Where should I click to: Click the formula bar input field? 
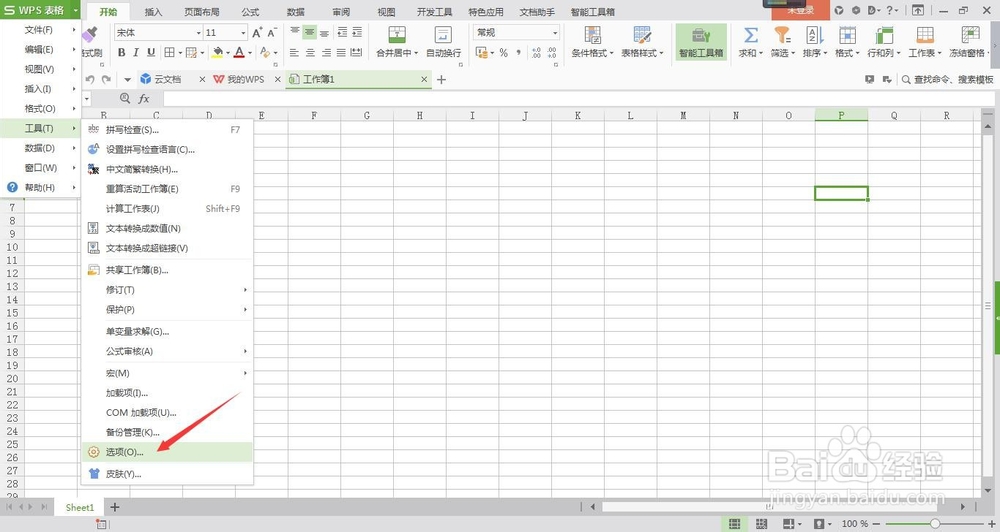tap(578, 98)
